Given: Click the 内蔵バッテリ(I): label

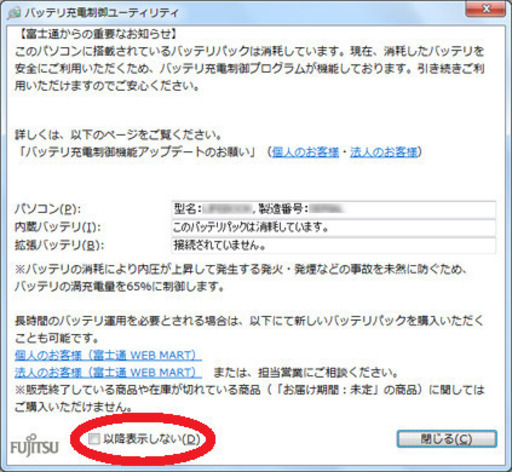Looking at the screenshot, I should (58, 227).
